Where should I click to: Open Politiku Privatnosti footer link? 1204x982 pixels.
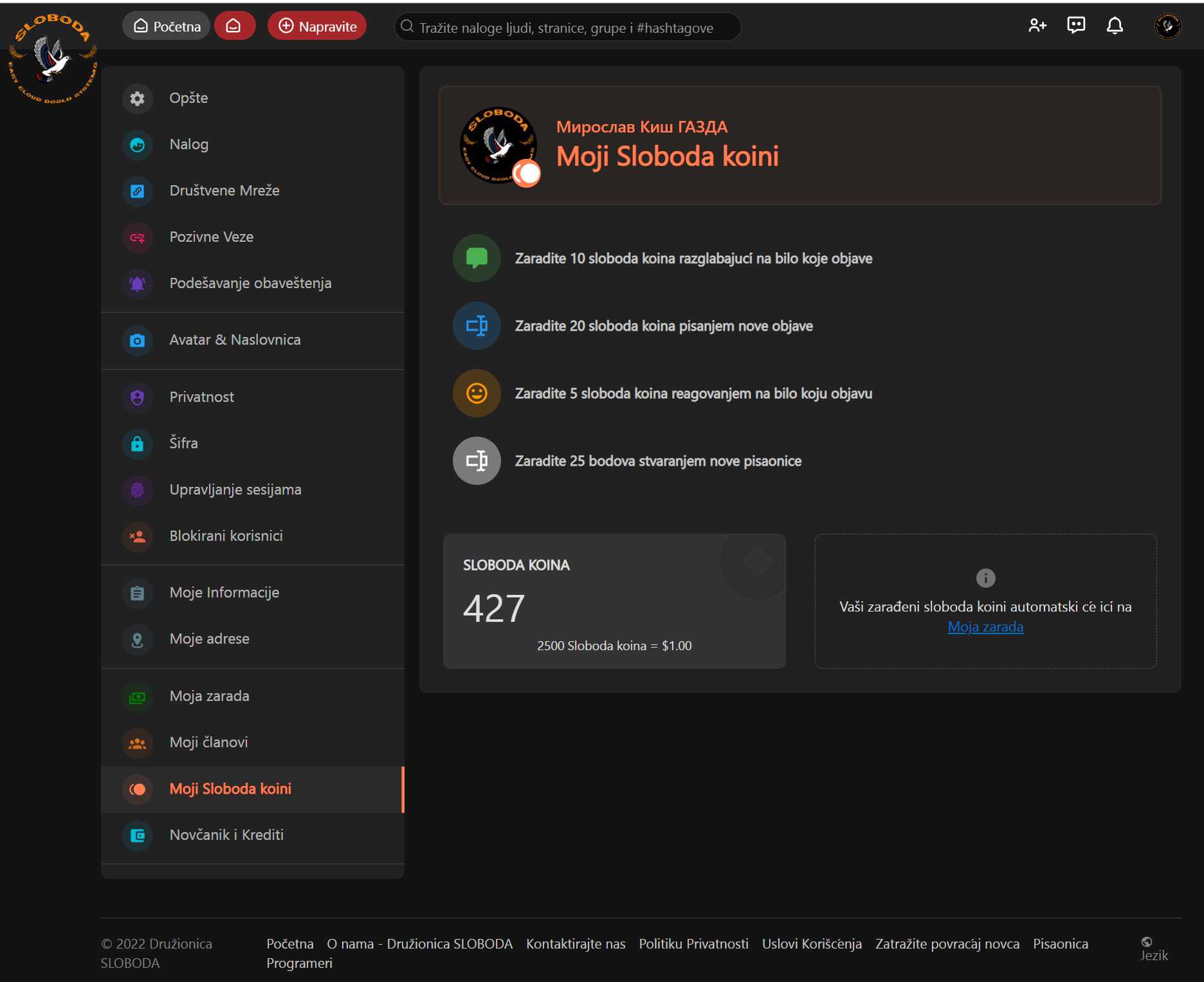pyautogui.click(x=693, y=943)
